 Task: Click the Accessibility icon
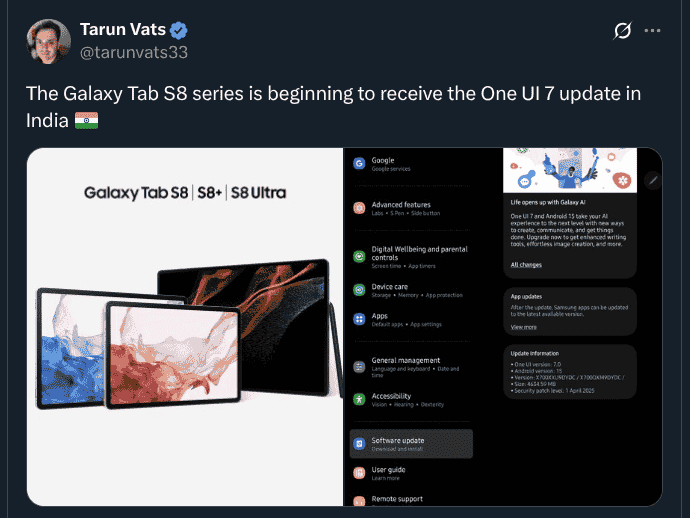point(359,400)
